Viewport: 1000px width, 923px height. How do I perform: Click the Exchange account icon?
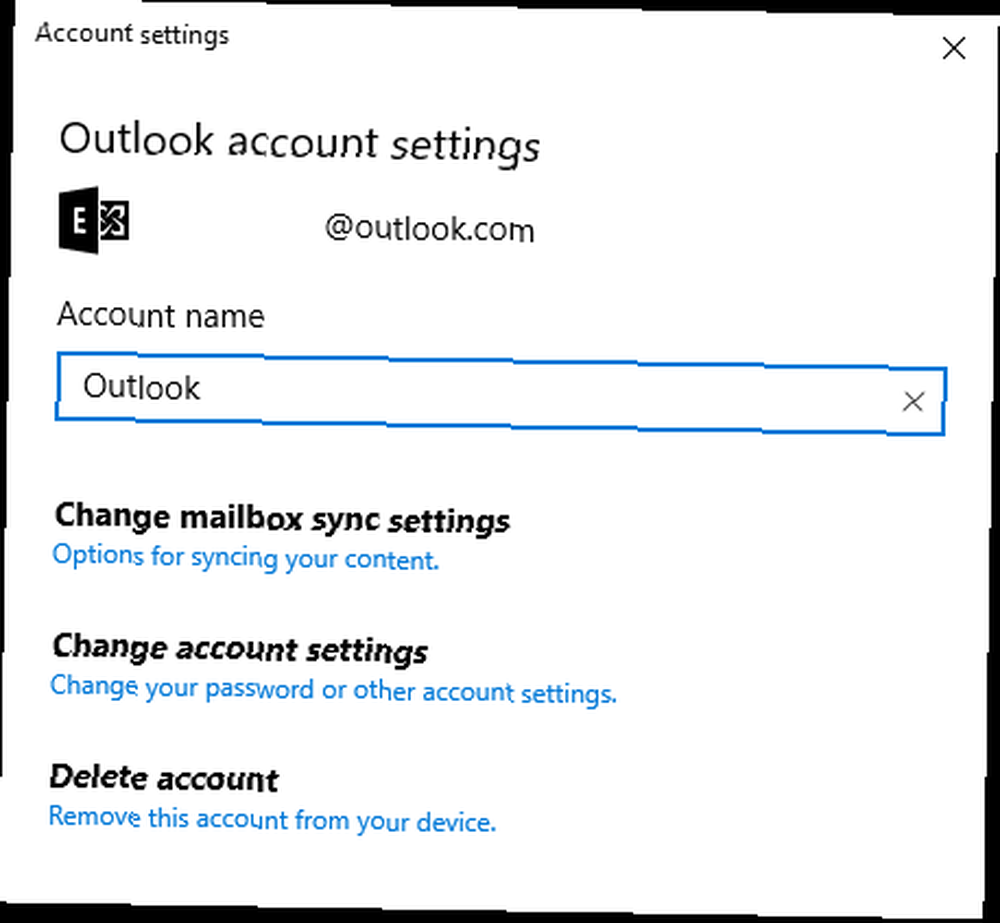coord(94,220)
